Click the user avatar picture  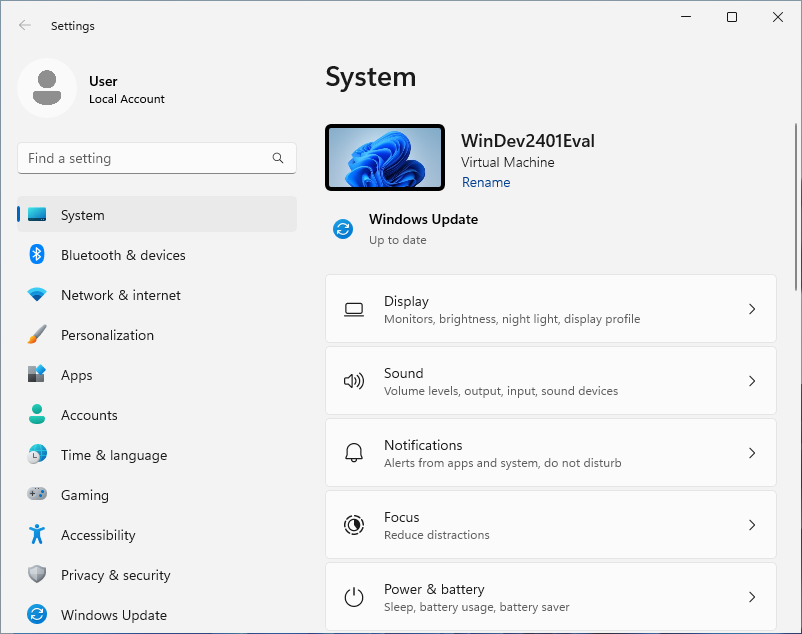[x=47, y=88]
